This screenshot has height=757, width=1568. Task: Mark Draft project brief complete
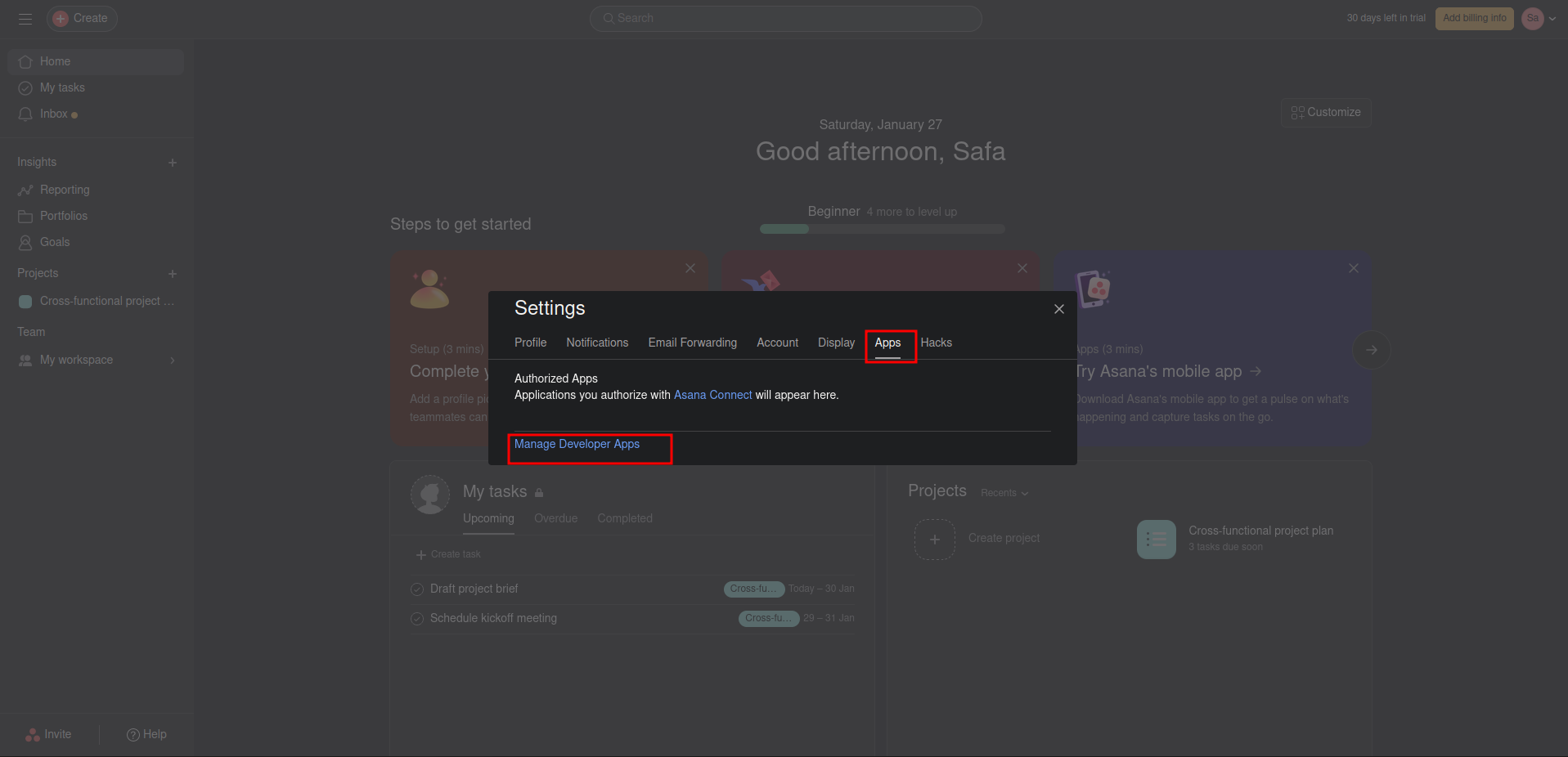pyautogui.click(x=417, y=589)
